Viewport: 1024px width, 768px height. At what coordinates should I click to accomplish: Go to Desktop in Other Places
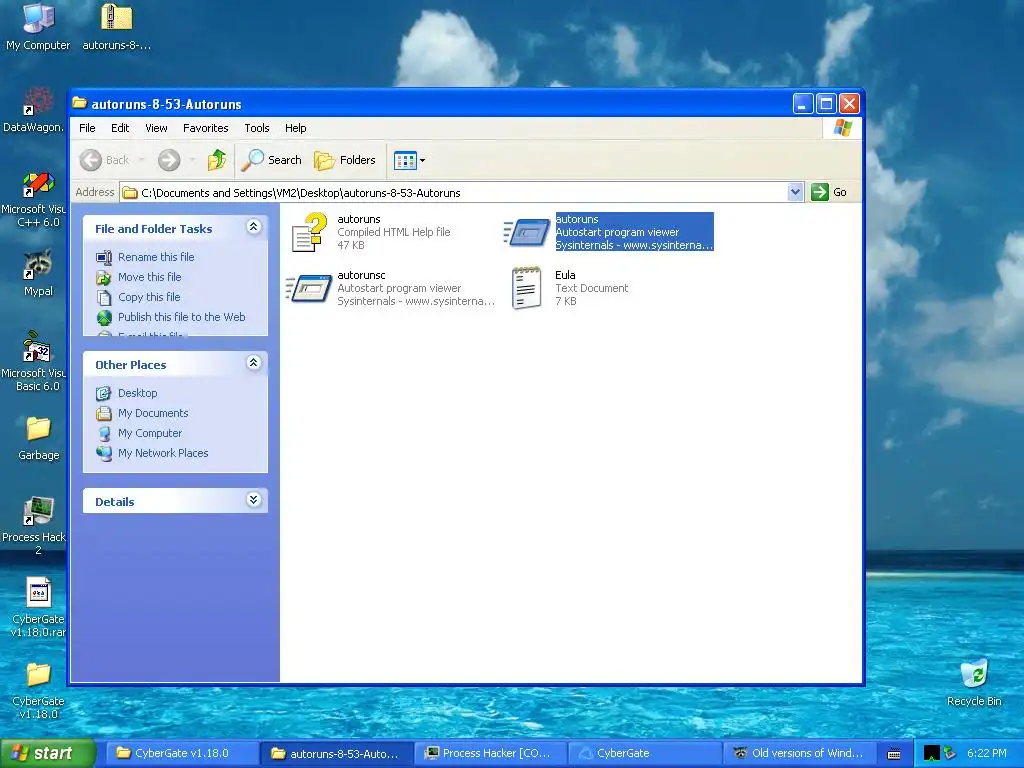point(137,393)
